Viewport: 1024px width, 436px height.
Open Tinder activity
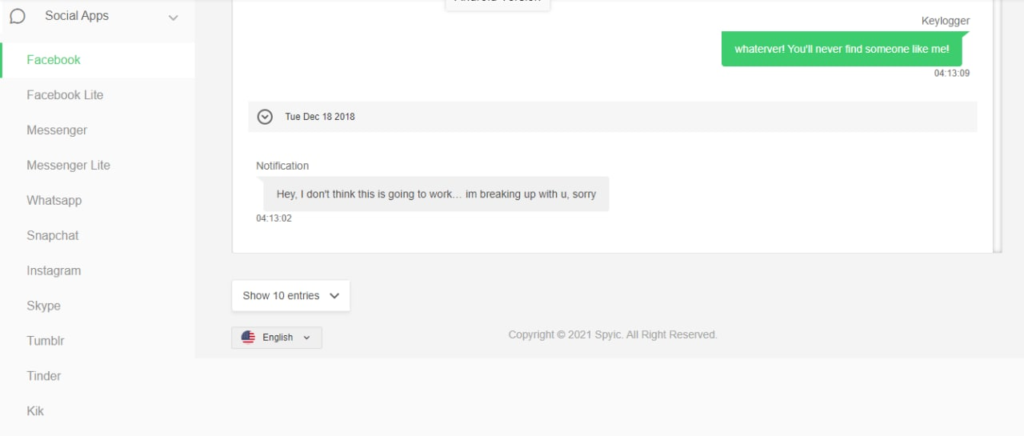44,376
